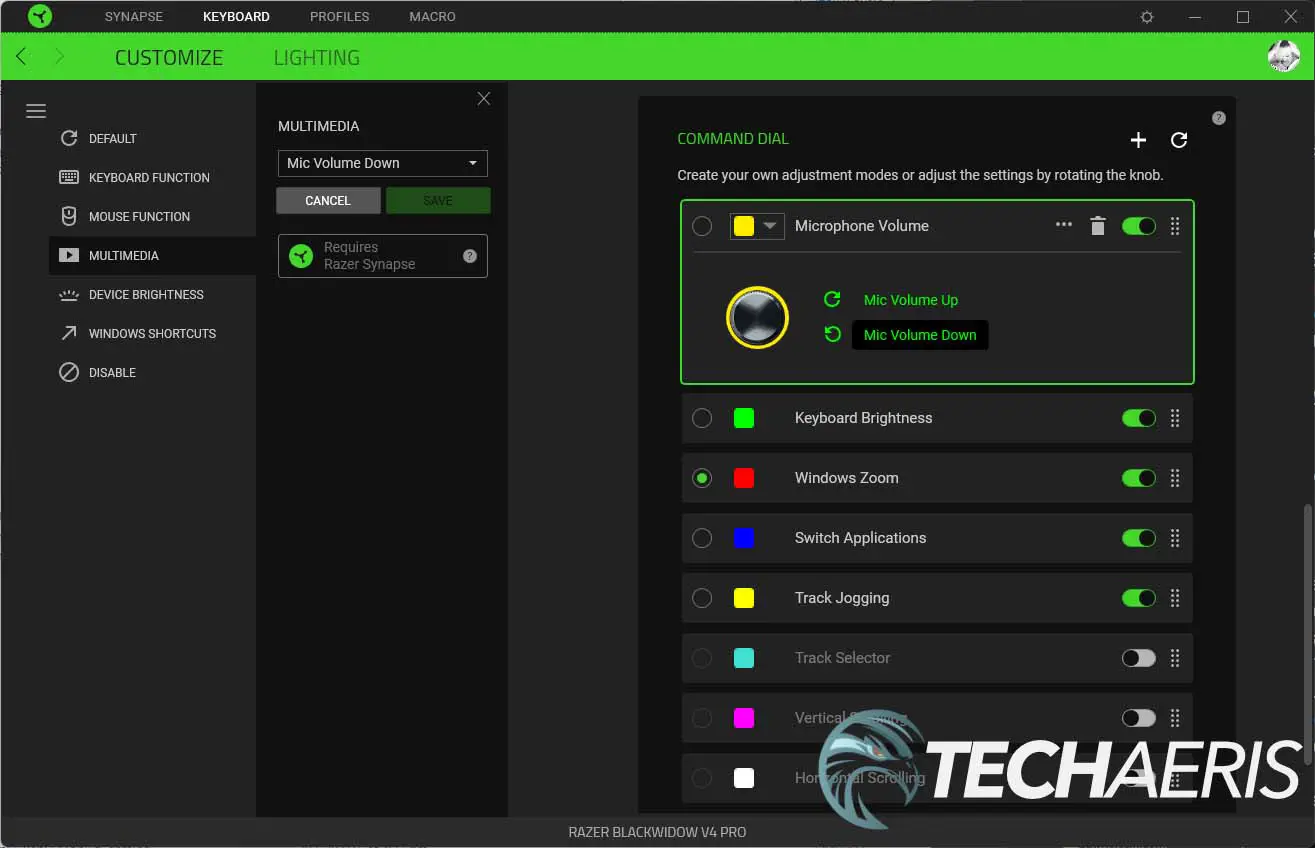Click help icon beside Requires Razer Synapse

(470, 256)
